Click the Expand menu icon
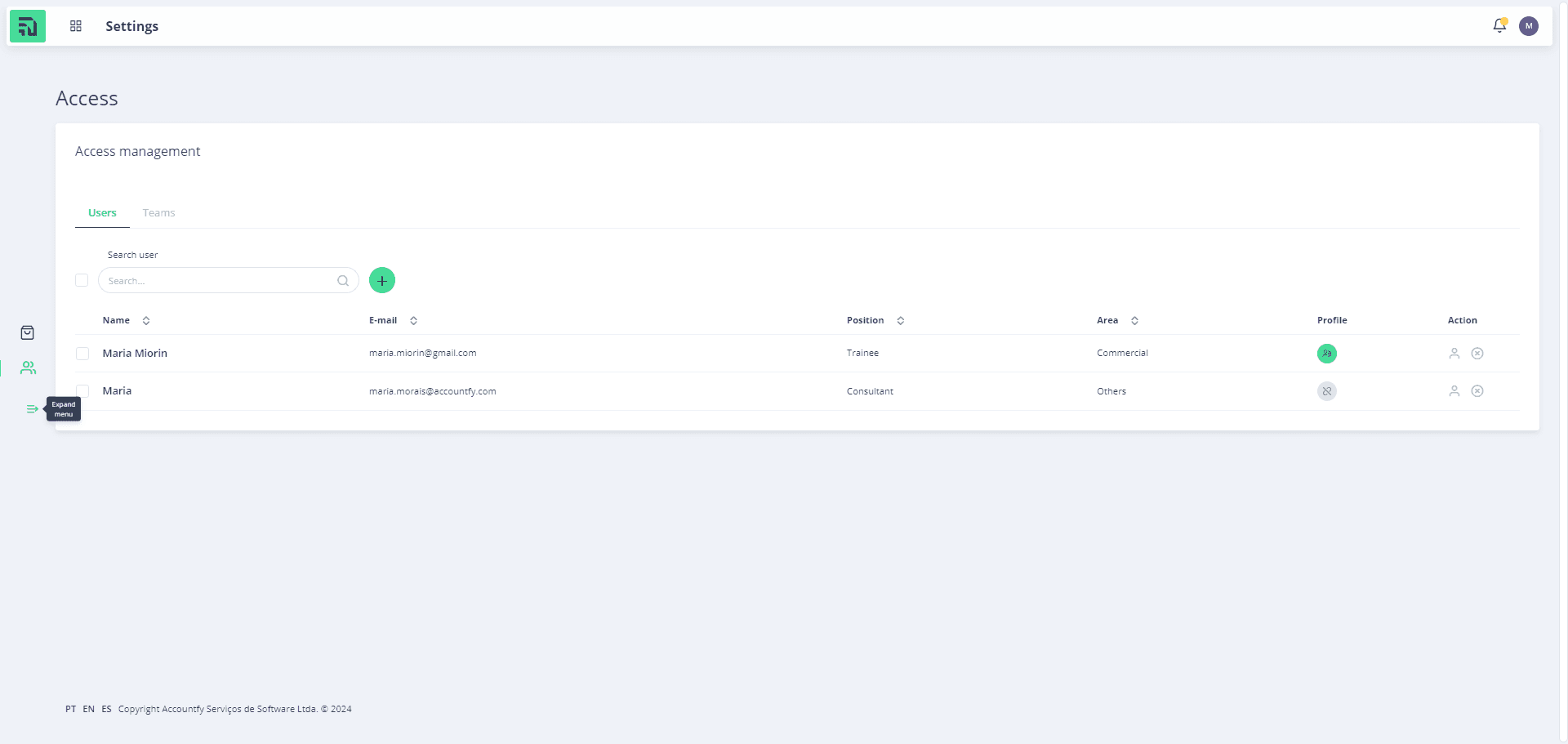The height and width of the screenshot is (744, 1568). click(x=32, y=409)
